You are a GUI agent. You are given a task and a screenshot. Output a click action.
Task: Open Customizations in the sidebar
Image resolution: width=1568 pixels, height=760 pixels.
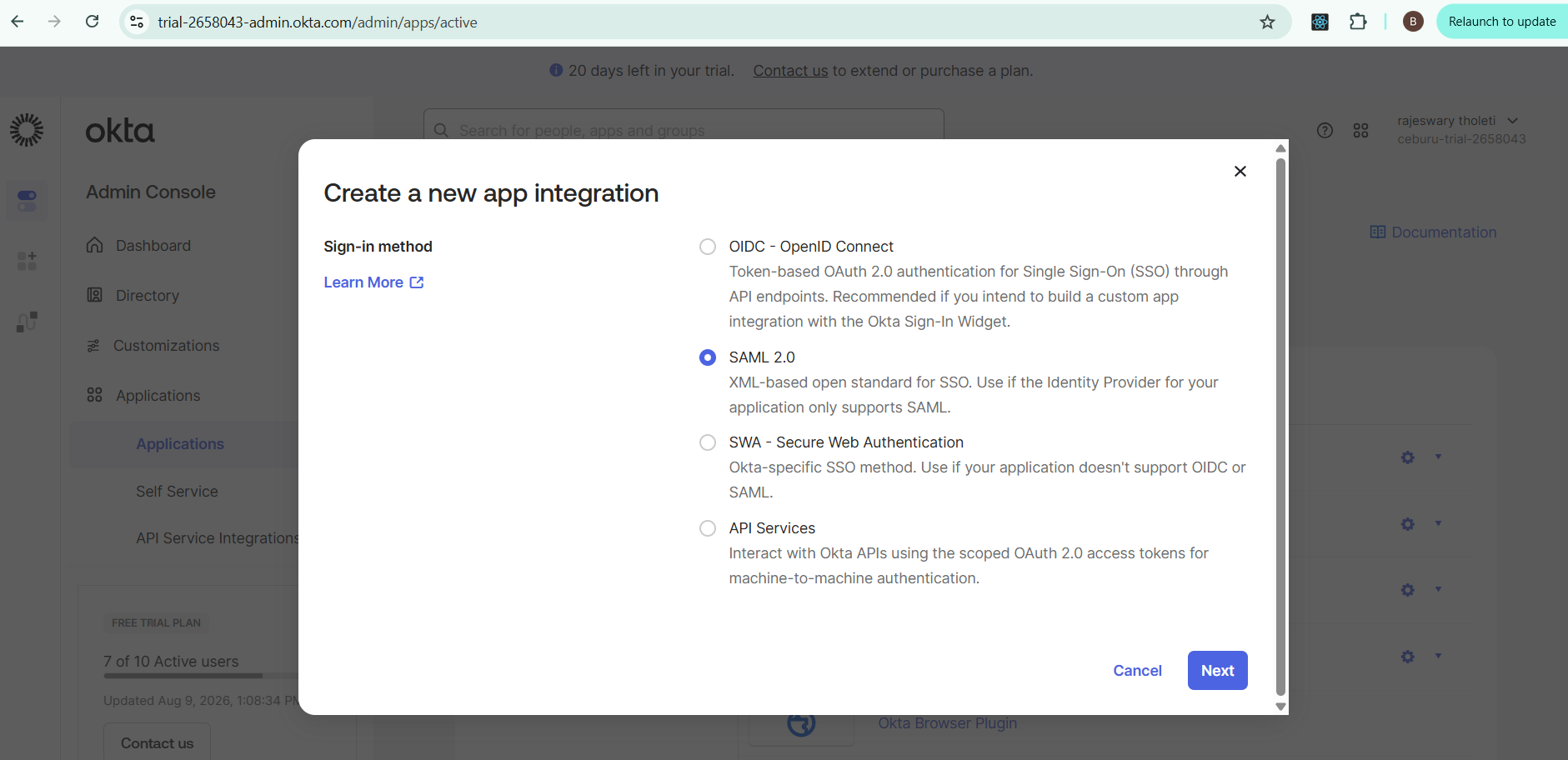point(166,346)
